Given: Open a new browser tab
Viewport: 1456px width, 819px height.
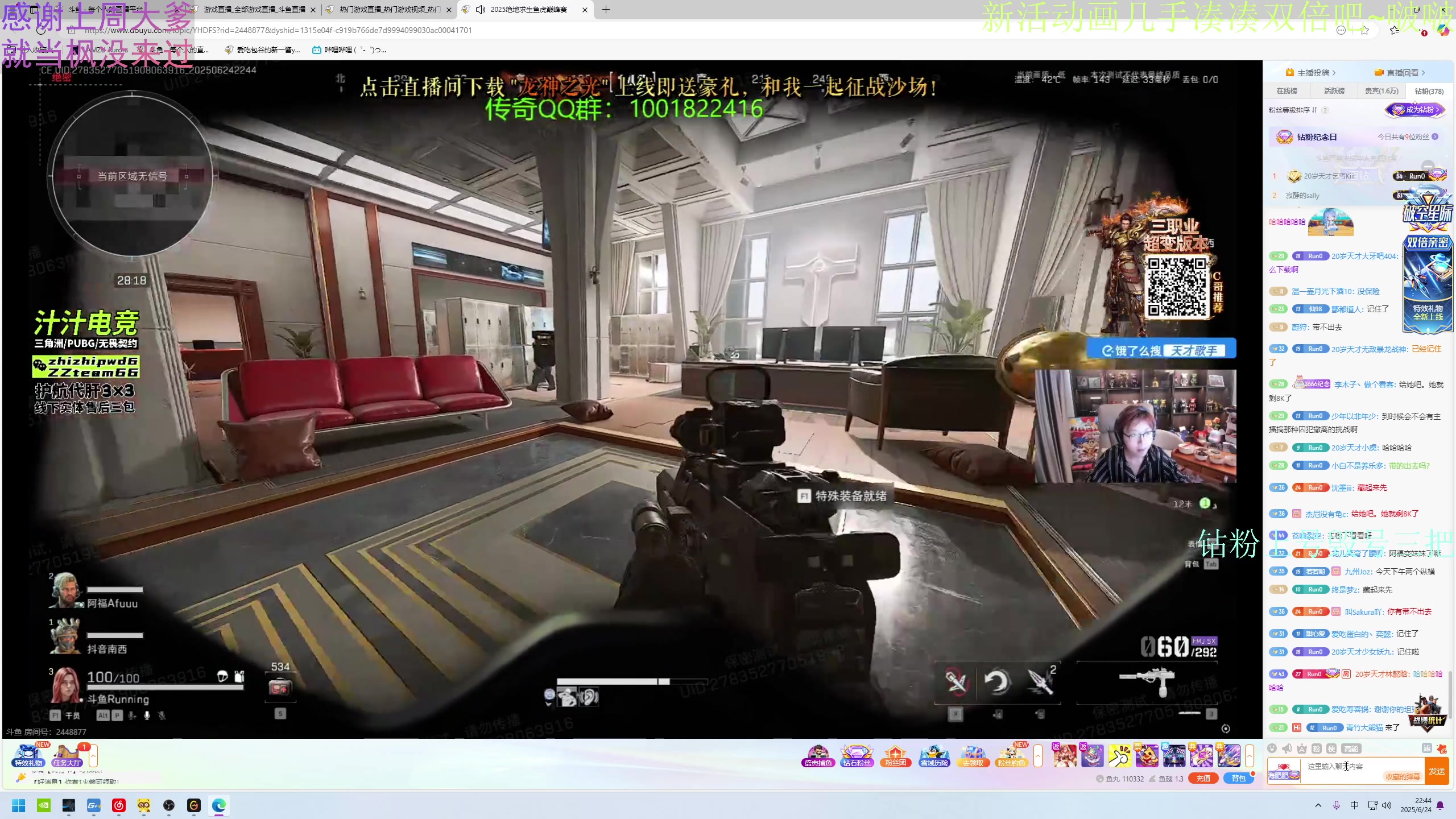Looking at the screenshot, I should click(606, 9).
